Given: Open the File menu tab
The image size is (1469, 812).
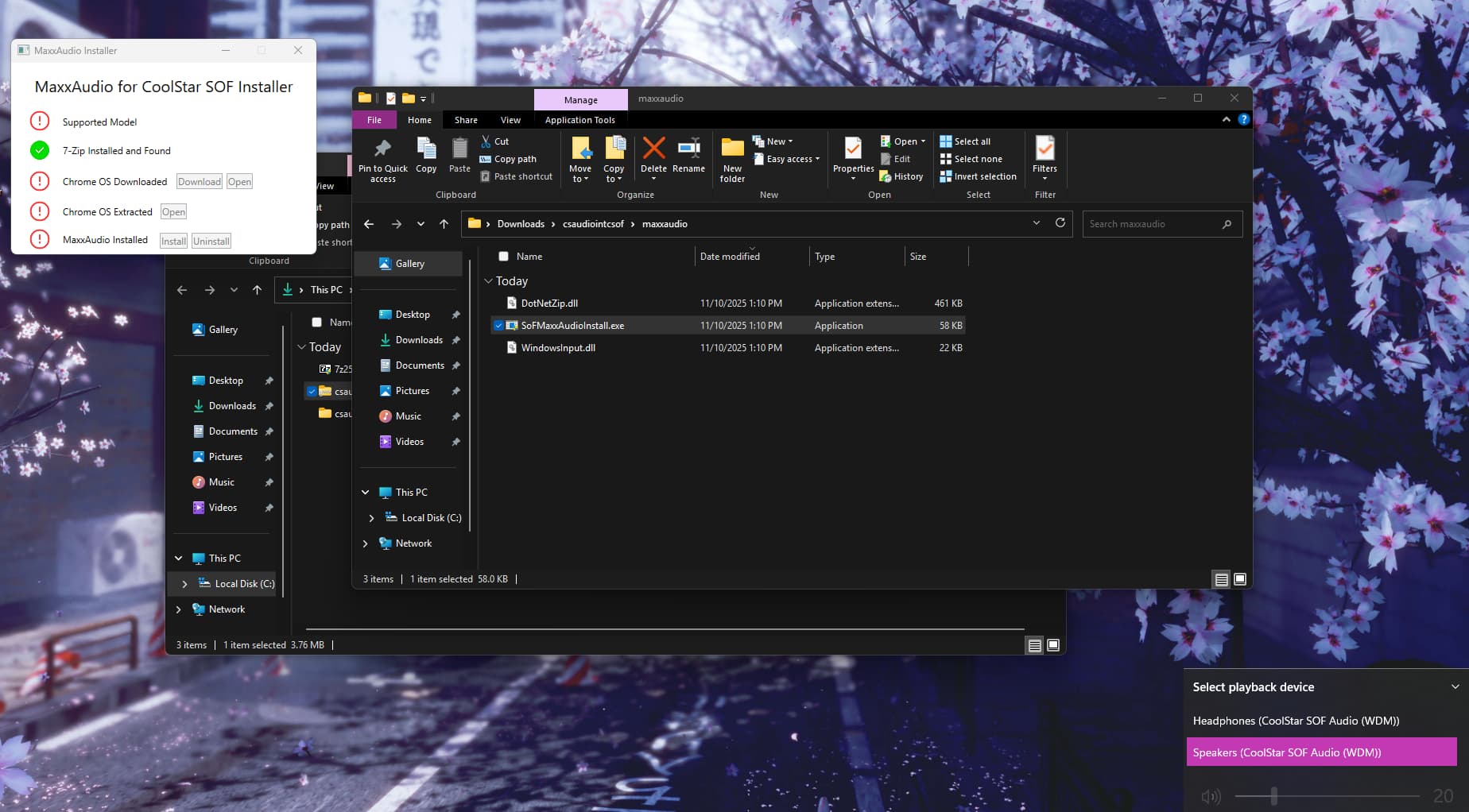Looking at the screenshot, I should pyautogui.click(x=374, y=120).
